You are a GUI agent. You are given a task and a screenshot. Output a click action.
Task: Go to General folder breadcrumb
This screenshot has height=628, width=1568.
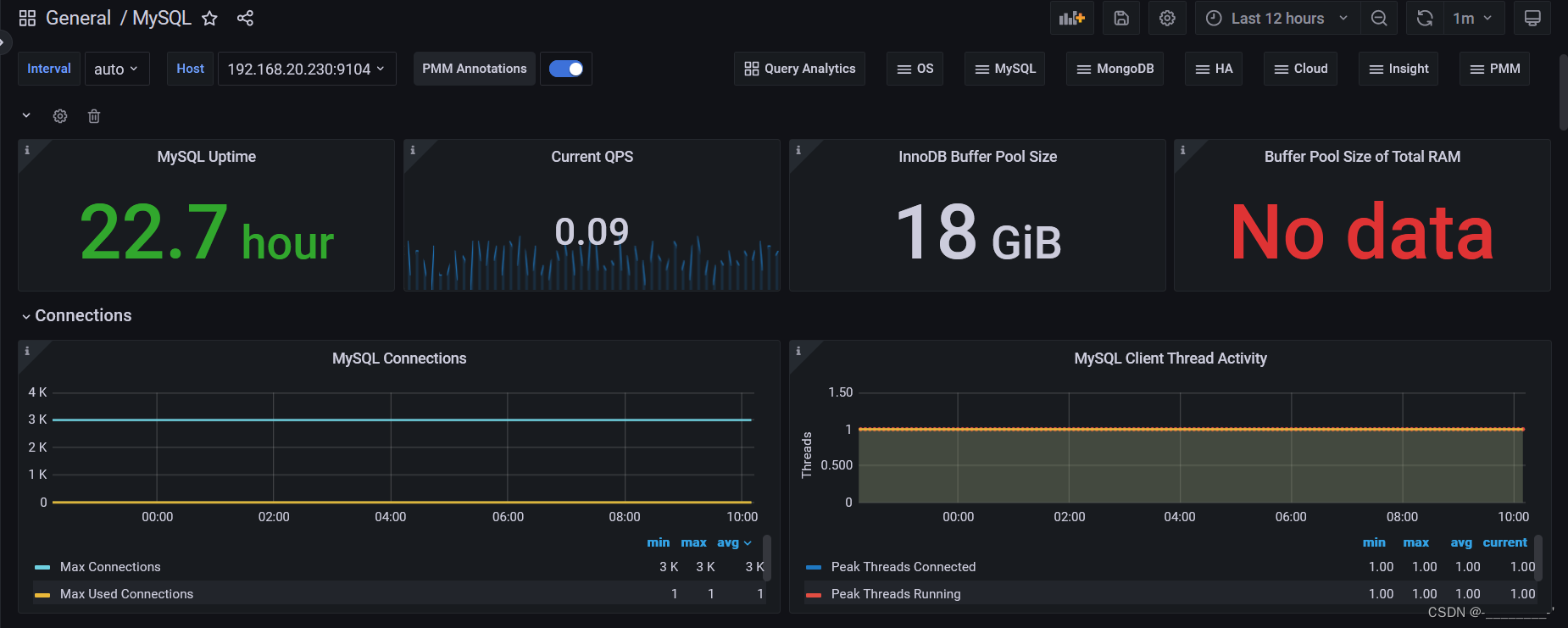click(x=78, y=18)
